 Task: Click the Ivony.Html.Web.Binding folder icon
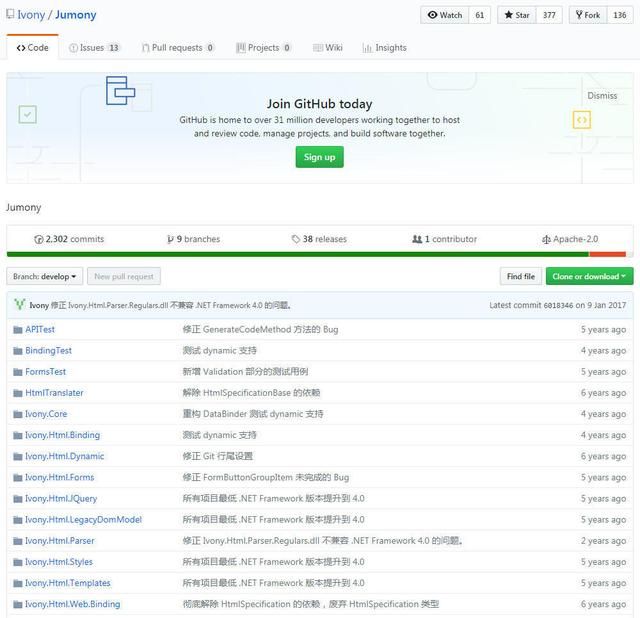pos(18,605)
